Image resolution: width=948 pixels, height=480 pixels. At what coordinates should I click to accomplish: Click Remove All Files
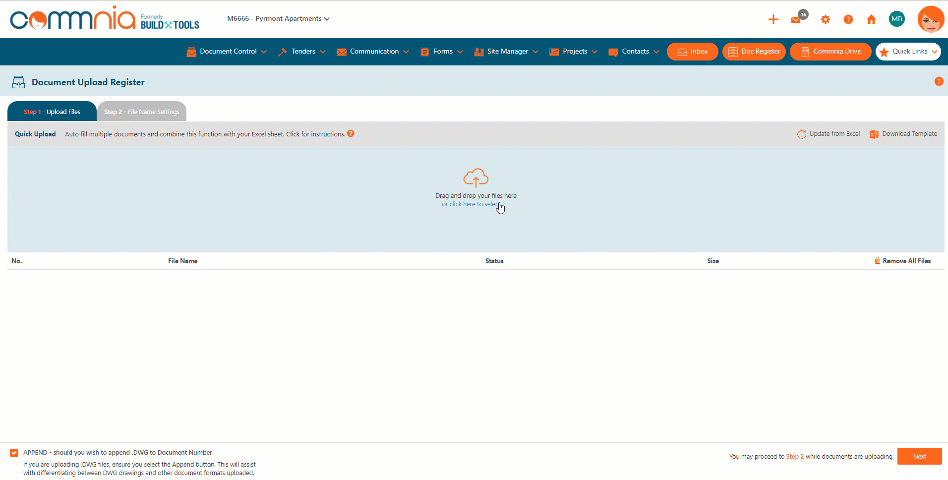[902, 260]
